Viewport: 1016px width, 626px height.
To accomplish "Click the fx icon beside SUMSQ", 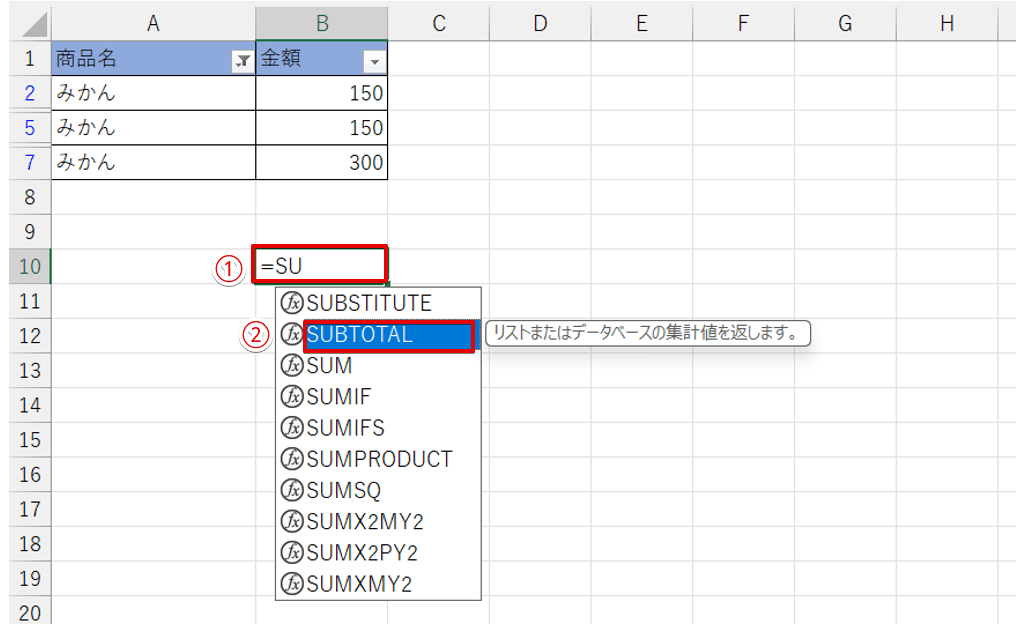I will 292,490.
